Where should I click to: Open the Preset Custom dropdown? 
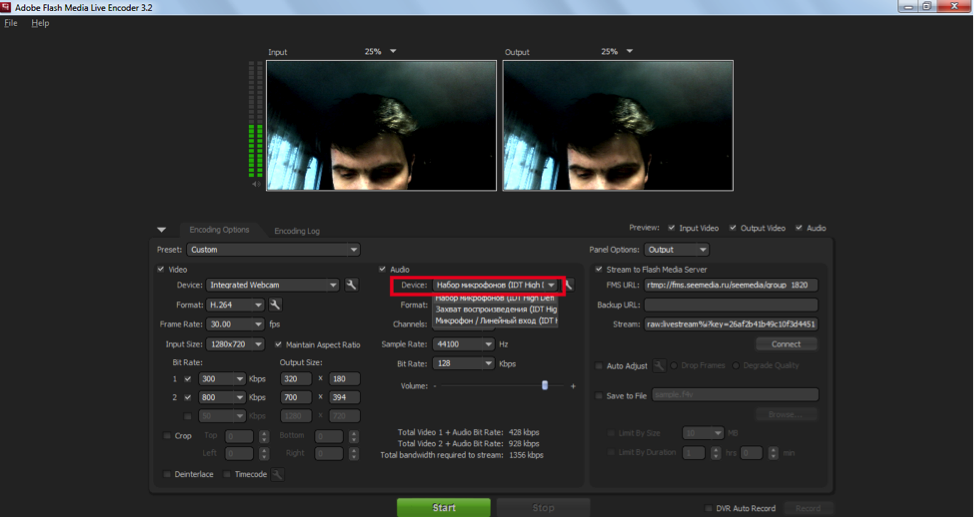coord(273,250)
